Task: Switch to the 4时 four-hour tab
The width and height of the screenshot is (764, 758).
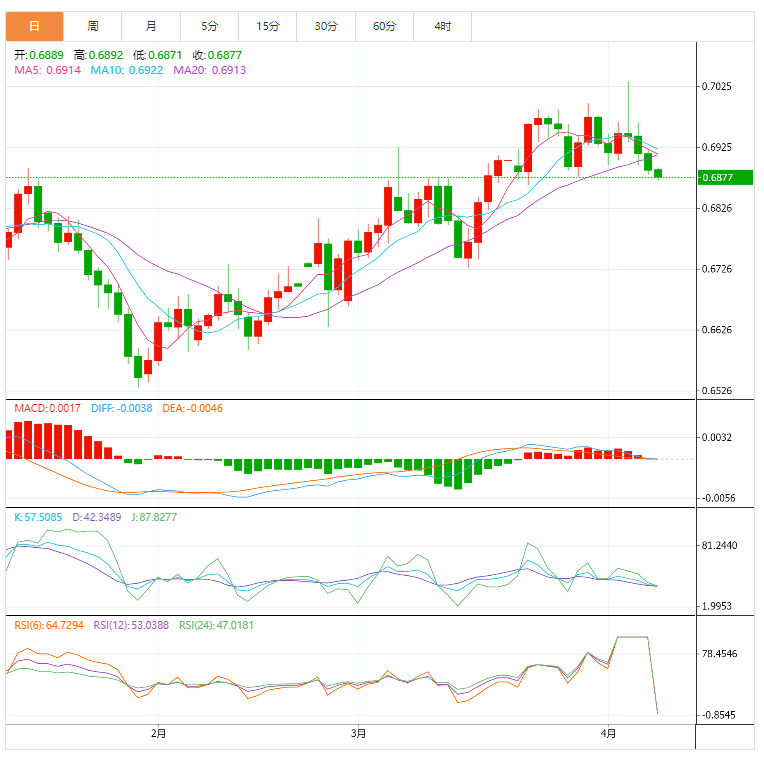Action: pos(442,26)
